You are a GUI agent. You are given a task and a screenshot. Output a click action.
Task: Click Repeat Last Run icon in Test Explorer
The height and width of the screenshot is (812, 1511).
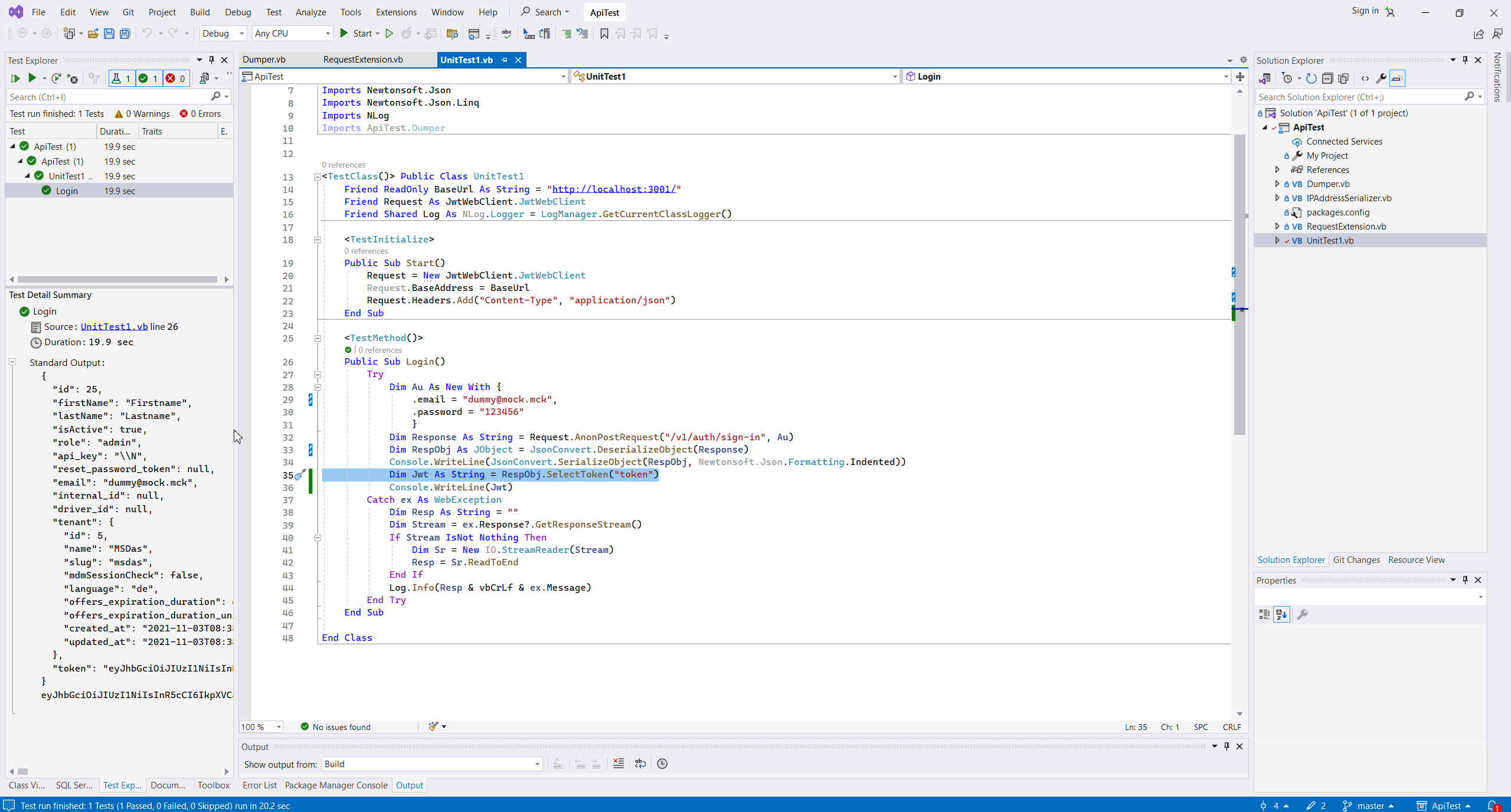[56, 78]
